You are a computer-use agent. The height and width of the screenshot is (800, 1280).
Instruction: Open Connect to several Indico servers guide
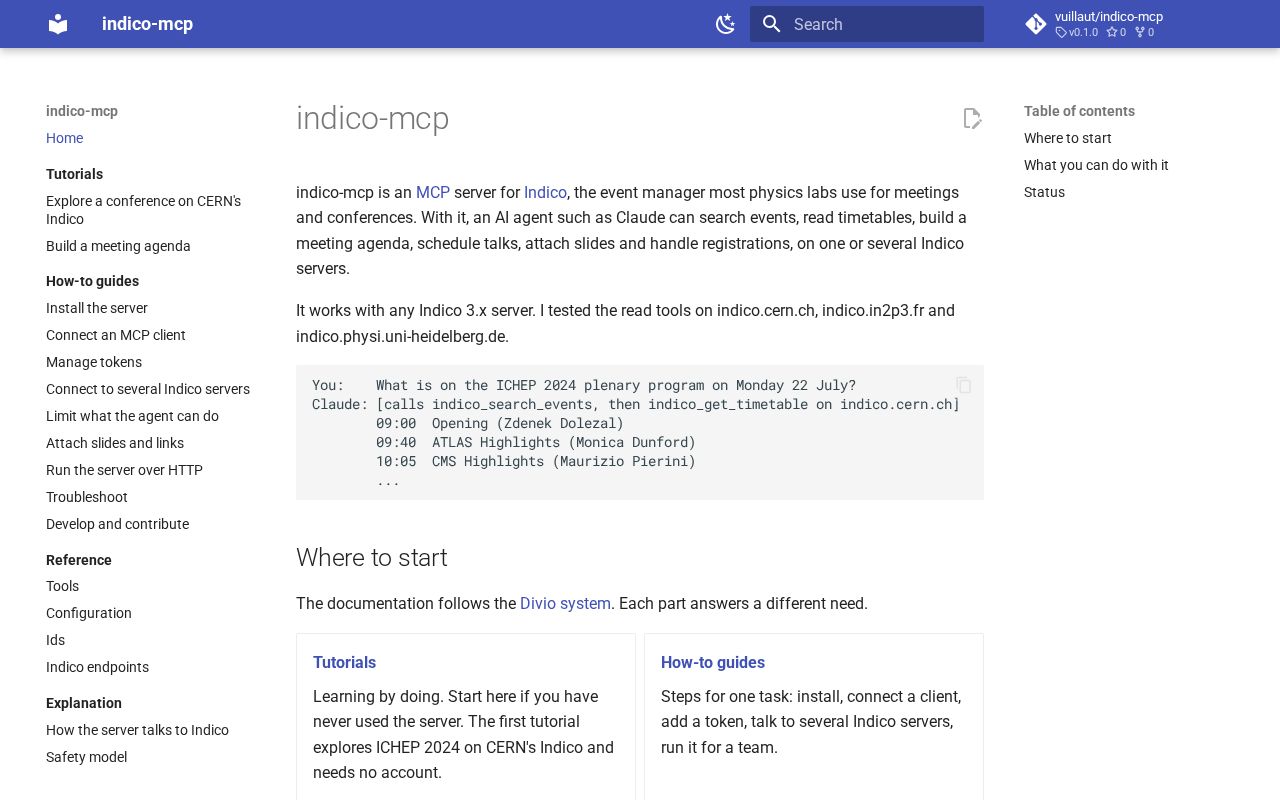[x=148, y=389]
